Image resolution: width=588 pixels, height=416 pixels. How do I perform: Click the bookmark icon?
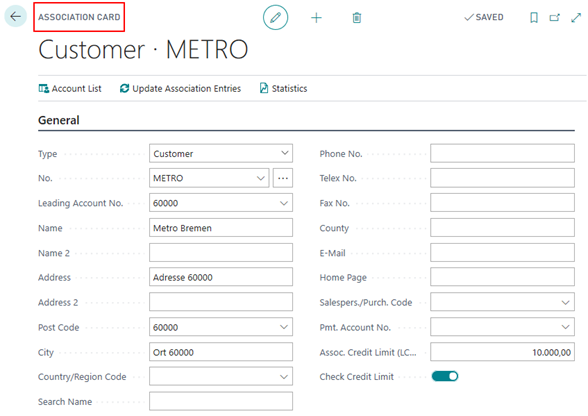pyautogui.click(x=534, y=17)
